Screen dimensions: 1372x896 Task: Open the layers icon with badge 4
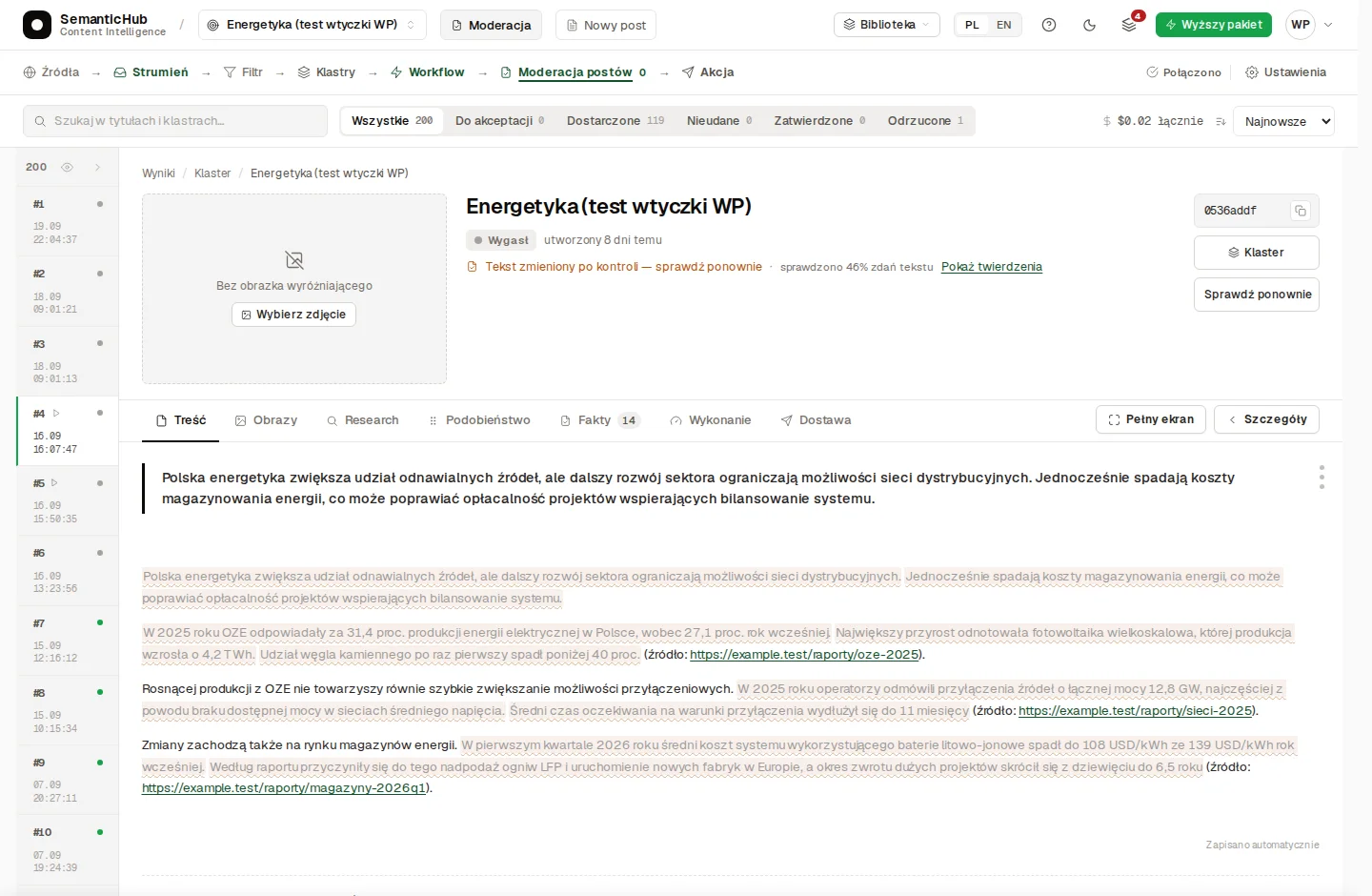(1129, 25)
